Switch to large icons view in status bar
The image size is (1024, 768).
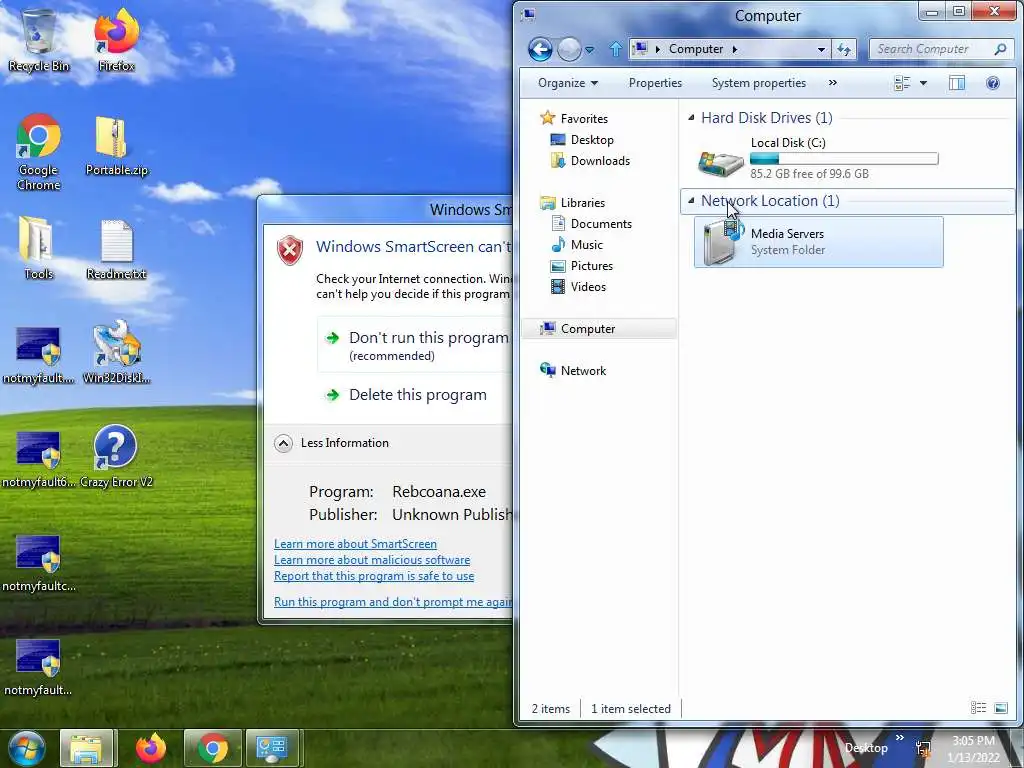1000,708
